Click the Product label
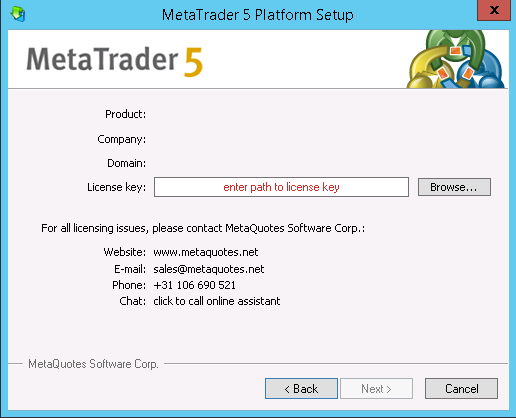The width and height of the screenshot is (516, 418). tap(125, 114)
